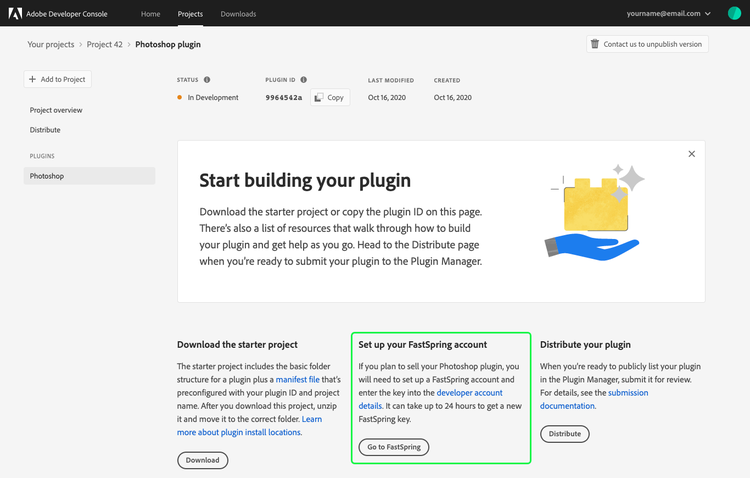
Task: Download the starter project
Action: tap(202, 461)
